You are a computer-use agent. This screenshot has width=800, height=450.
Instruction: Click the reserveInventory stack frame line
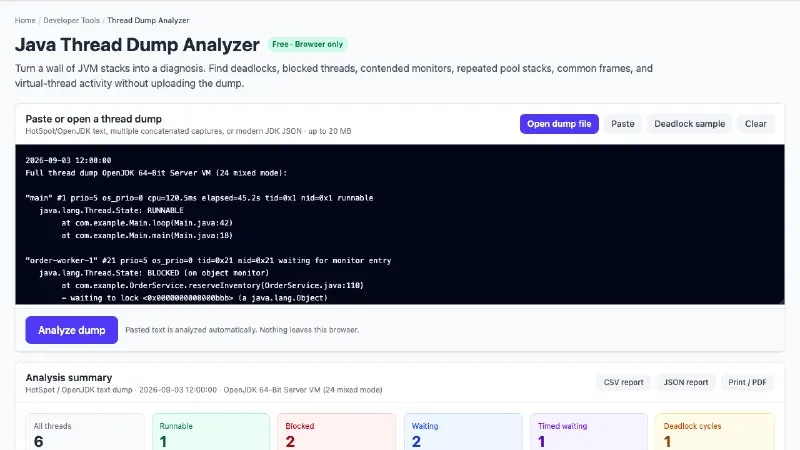(213, 285)
